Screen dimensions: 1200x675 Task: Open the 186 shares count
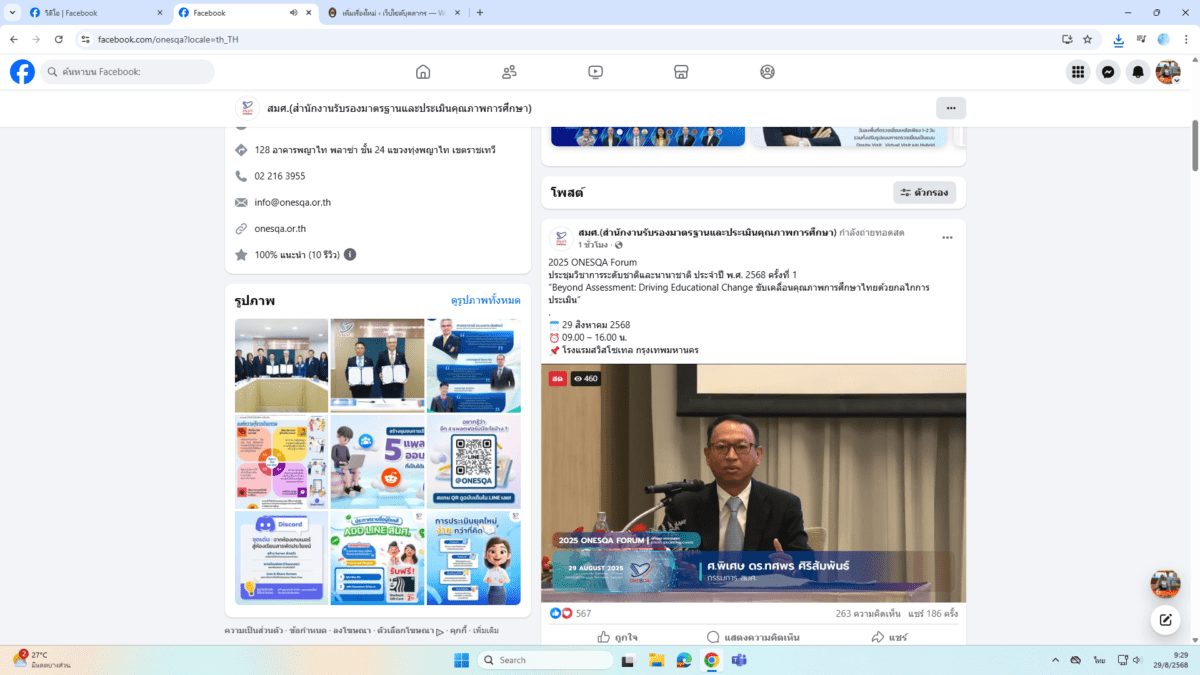pos(933,613)
